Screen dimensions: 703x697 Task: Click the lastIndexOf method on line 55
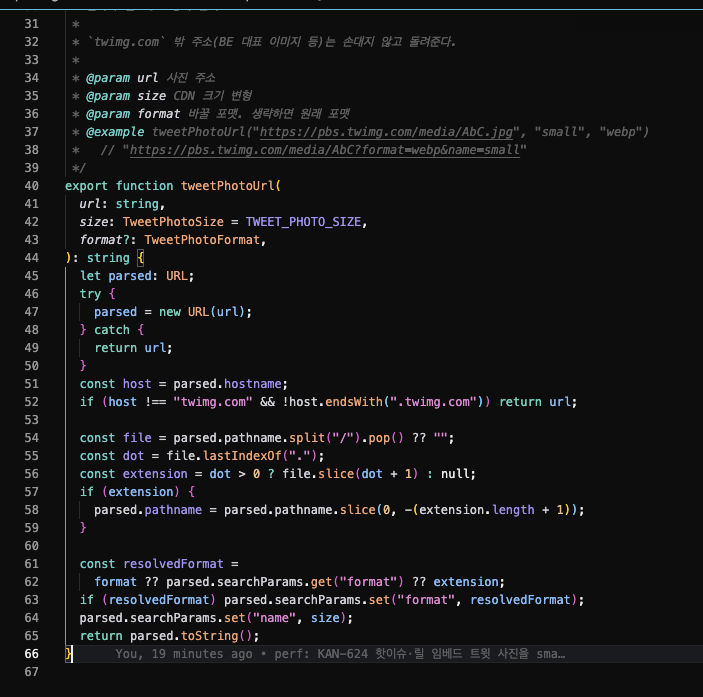point(242,456)
